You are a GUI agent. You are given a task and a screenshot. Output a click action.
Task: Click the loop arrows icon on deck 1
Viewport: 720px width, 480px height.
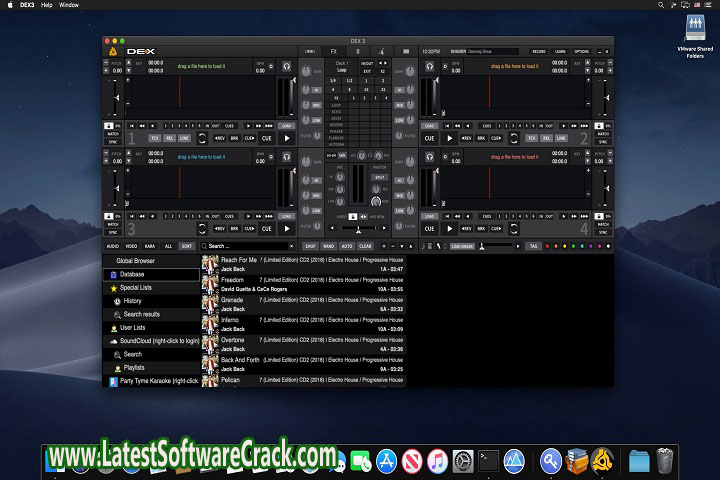[x=202, y=138]
